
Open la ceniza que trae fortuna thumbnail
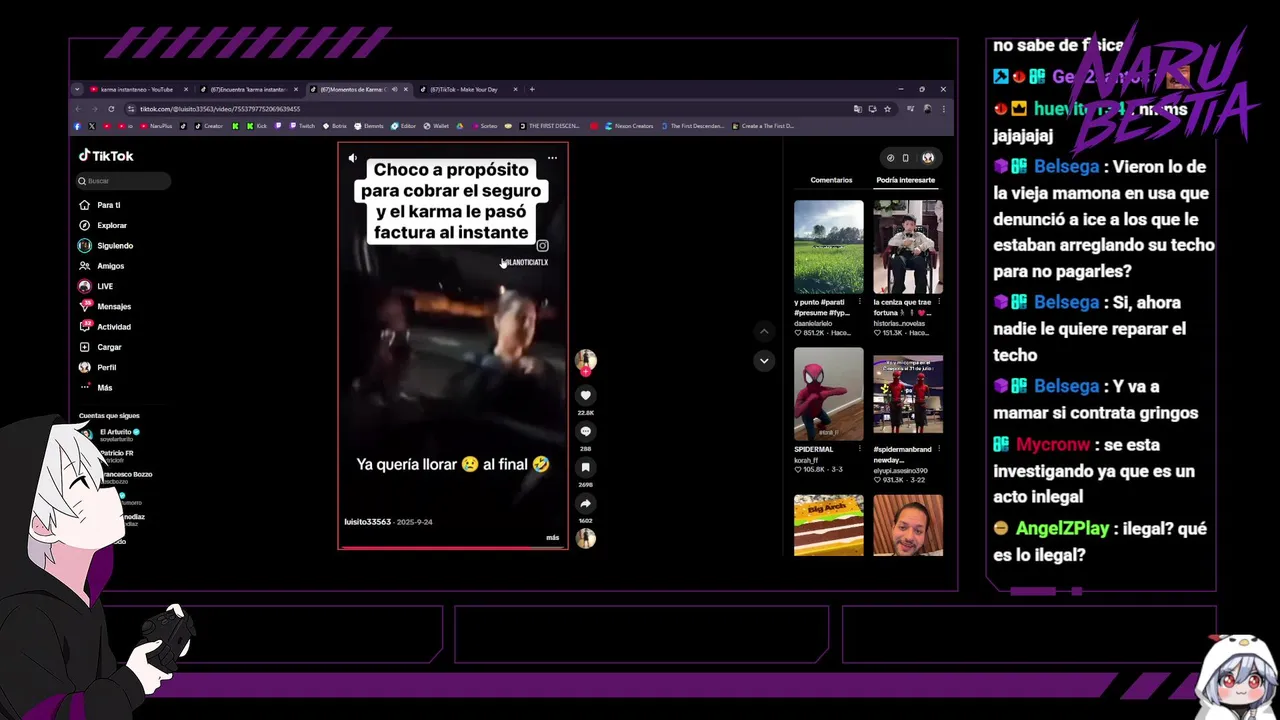click(x=908, y=246)
